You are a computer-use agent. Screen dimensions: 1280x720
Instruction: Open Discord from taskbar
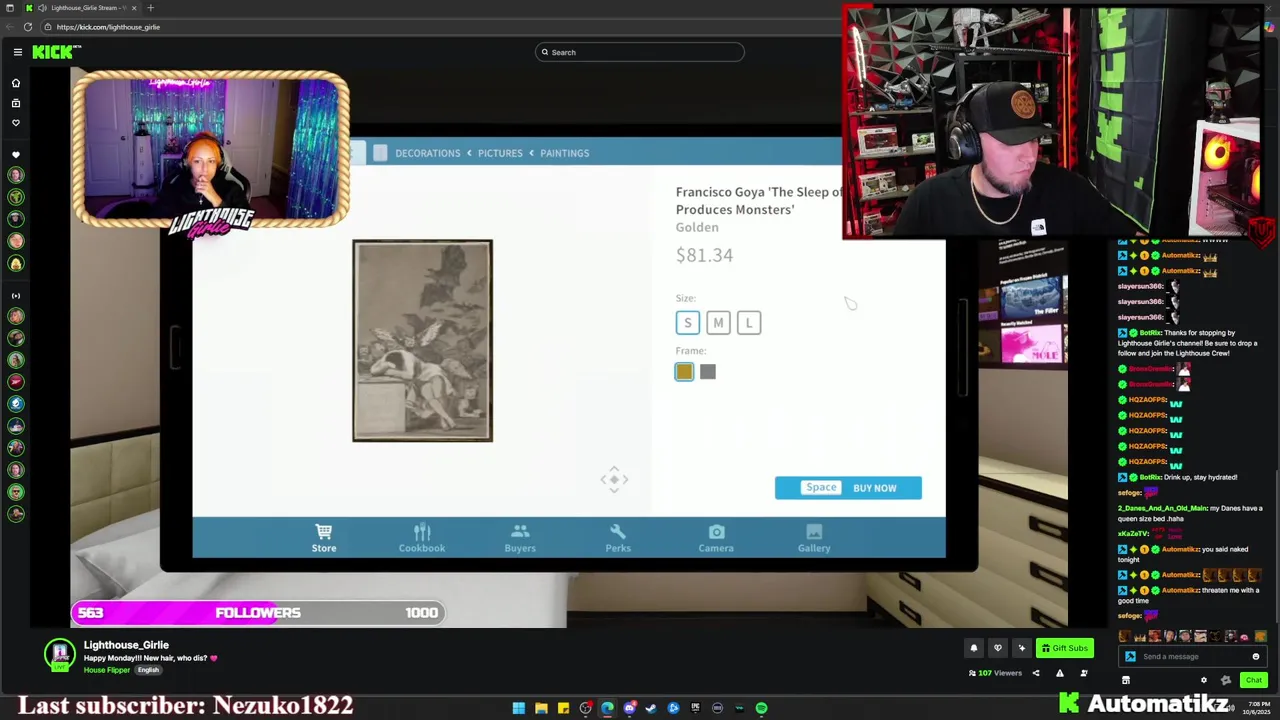coord(629,708)
